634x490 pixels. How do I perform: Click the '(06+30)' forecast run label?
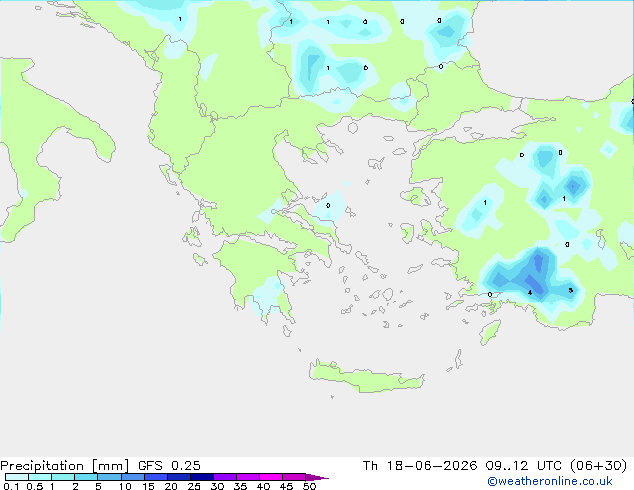[x=598, y=465]
